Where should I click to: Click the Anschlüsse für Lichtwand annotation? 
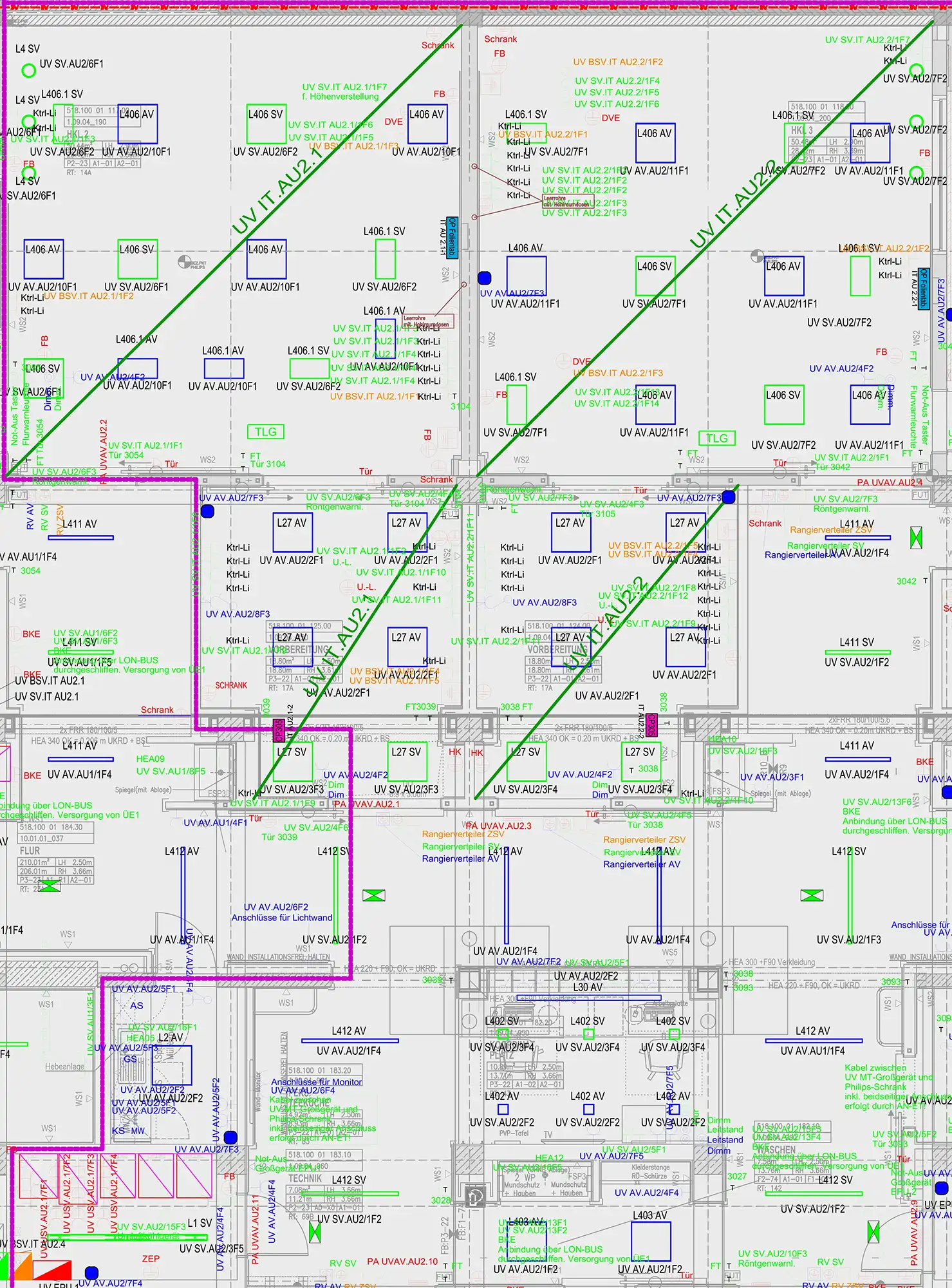coord(282,918)
